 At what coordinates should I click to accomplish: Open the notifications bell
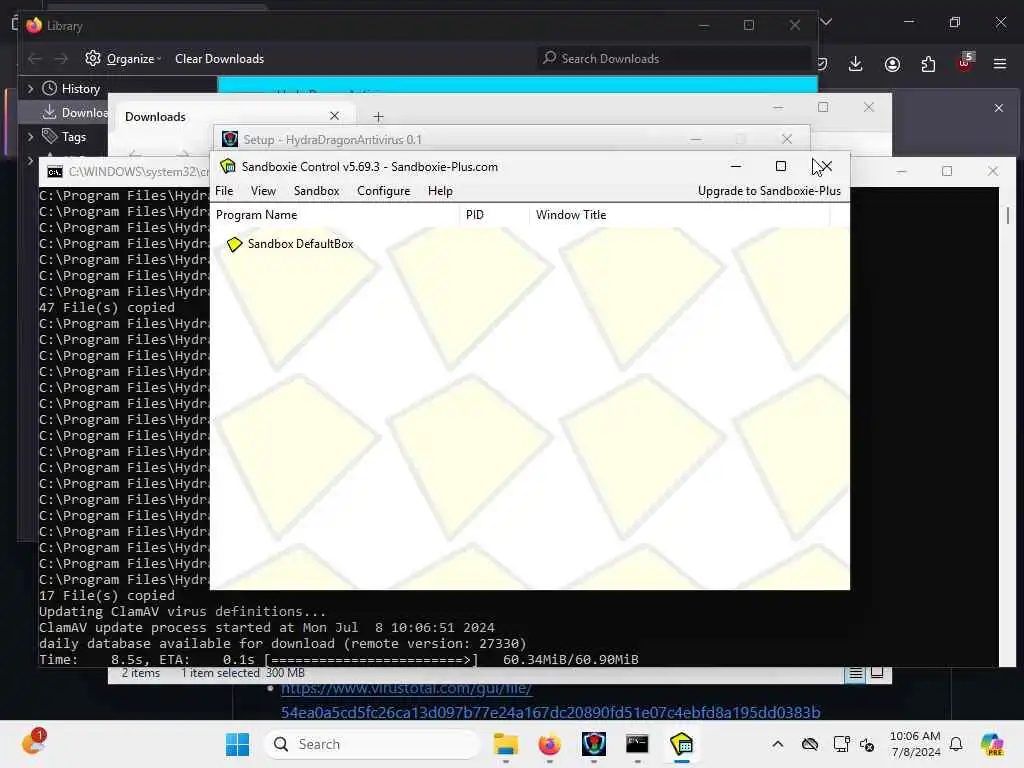(x=956, y=744)
